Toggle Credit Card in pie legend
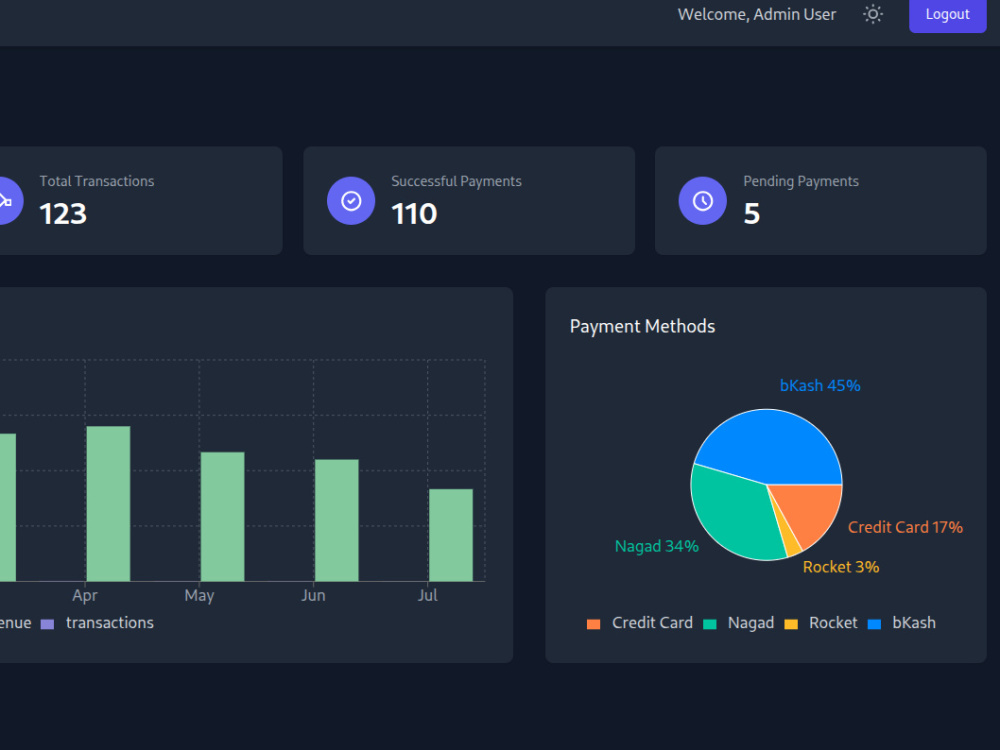Screen dimensions: 1000x750 coord(640,623)
